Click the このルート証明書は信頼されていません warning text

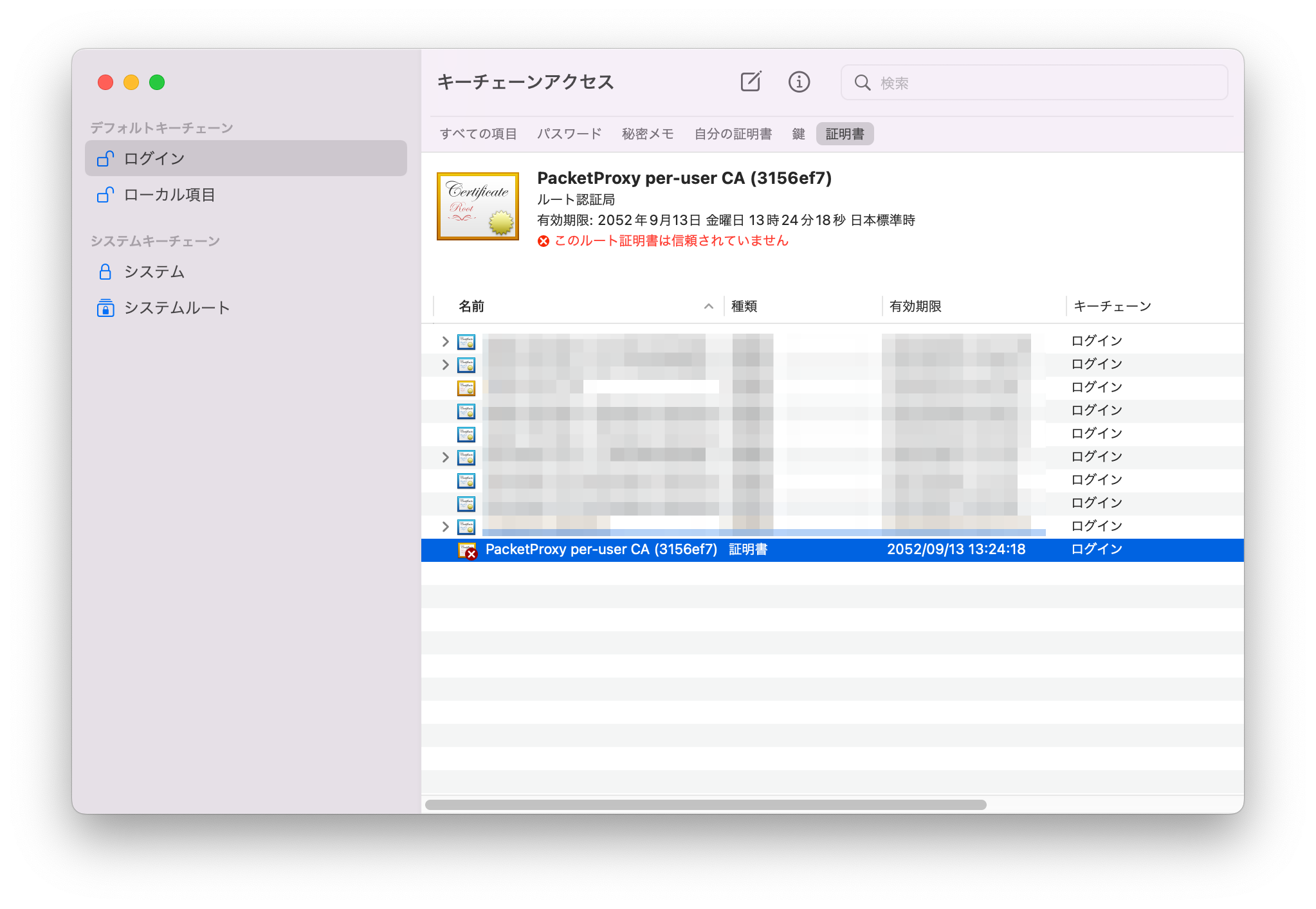coord(672,241)
